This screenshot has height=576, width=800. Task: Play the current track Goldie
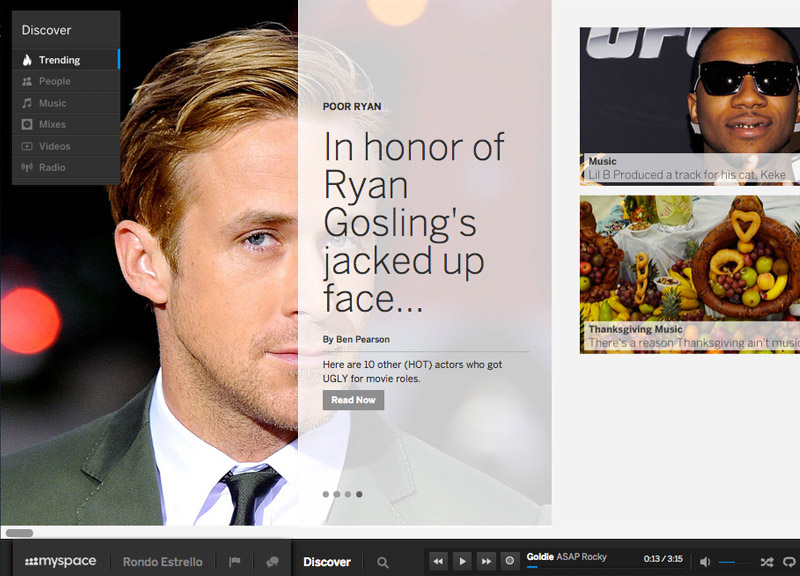[x=462, y=561]
